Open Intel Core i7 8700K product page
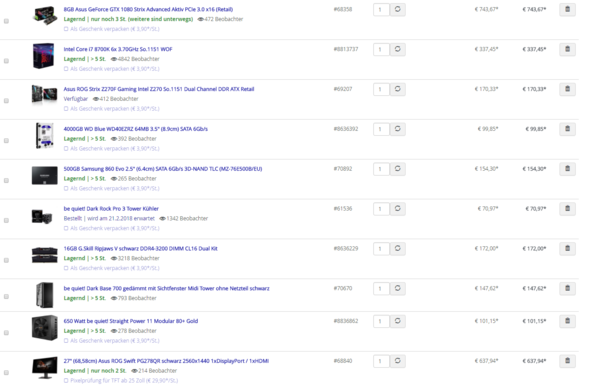This screenshot has width=590, height=391. [x=118, y=49]
